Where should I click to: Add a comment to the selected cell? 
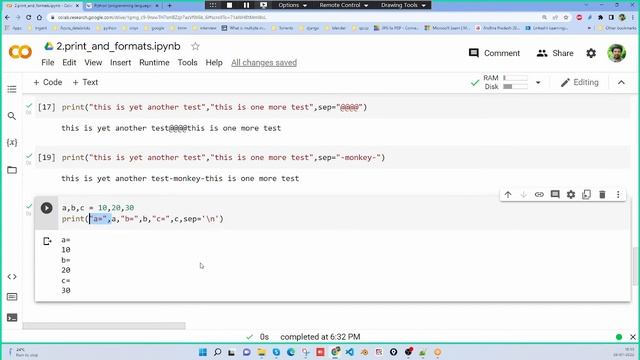click(555, 195)
